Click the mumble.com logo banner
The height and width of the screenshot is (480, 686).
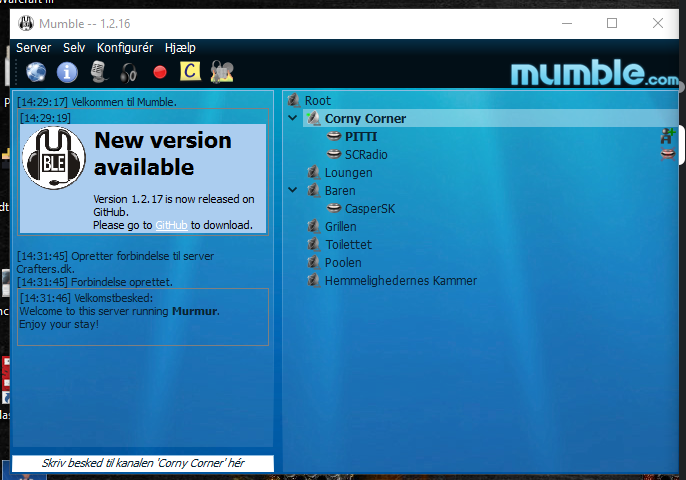click(x=594, y=73)
